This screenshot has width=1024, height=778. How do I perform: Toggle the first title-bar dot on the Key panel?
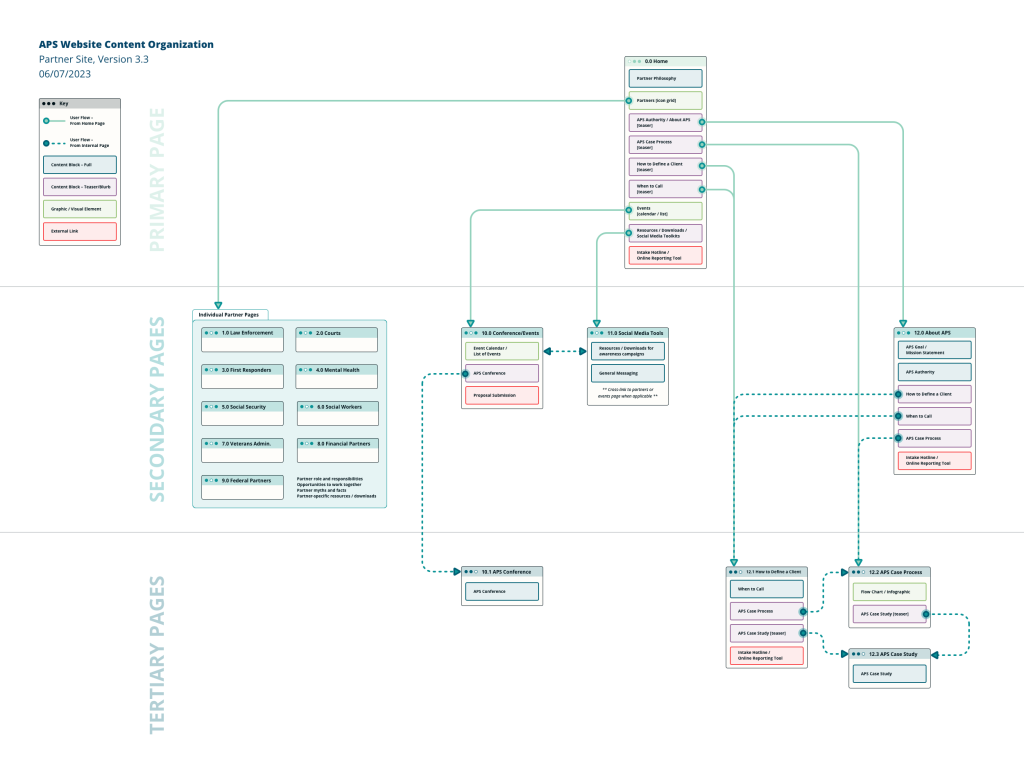point(45,103)
